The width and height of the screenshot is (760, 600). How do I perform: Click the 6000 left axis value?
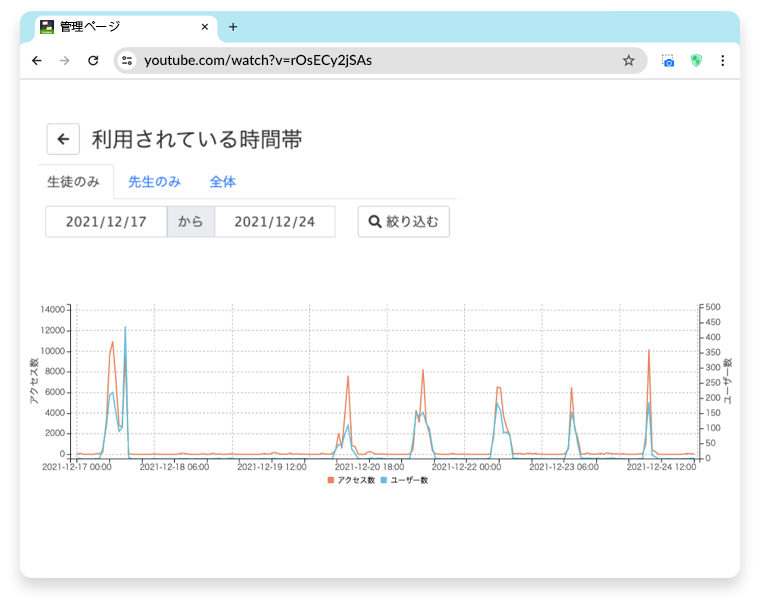tap(55, 392)
